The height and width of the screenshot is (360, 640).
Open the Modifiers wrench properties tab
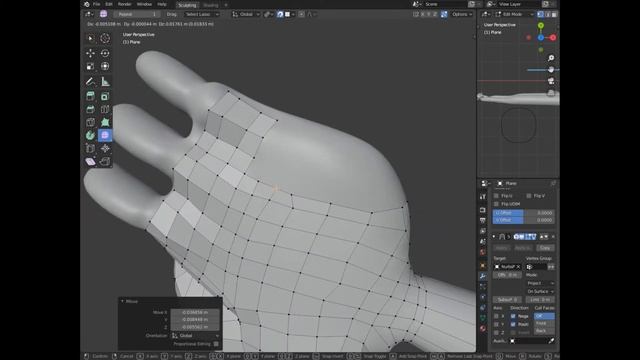point(483,276)
